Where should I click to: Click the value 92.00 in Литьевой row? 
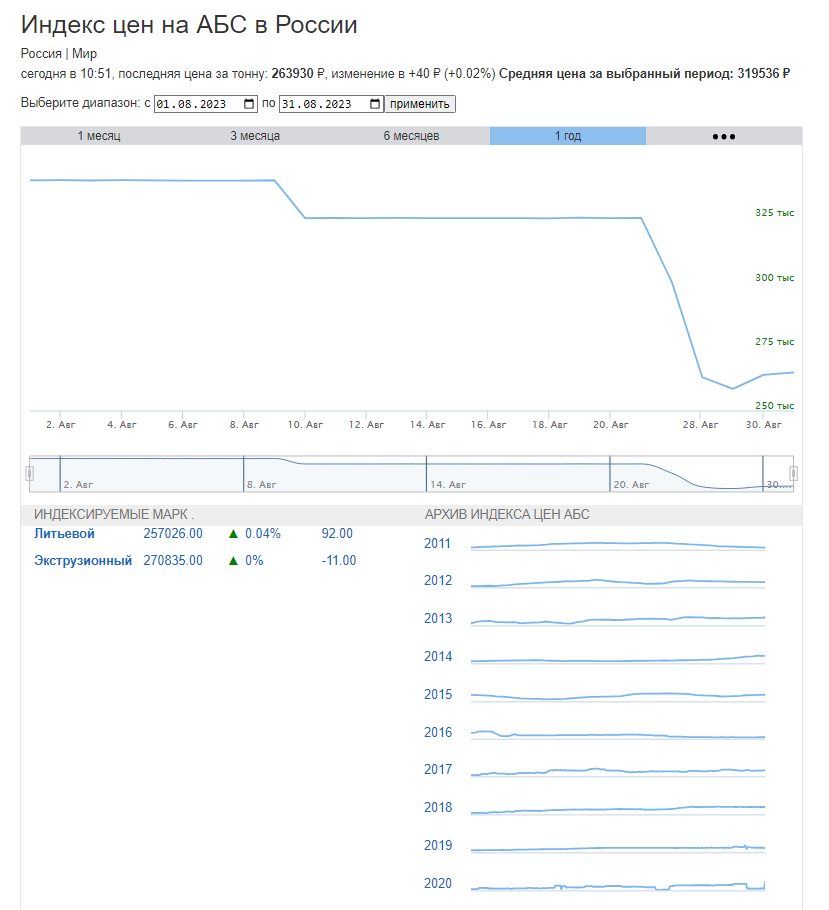pos(337,533)
